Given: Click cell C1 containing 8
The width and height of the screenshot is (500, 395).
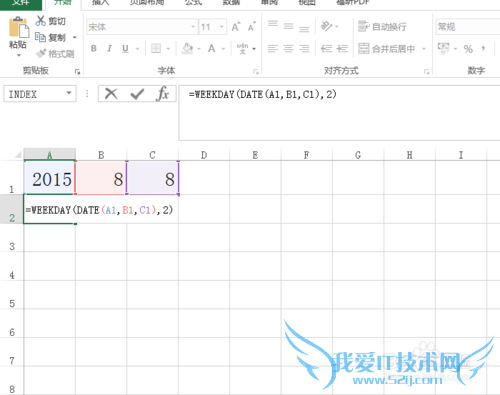Looking at the screenshot, I should click(152, 178).
